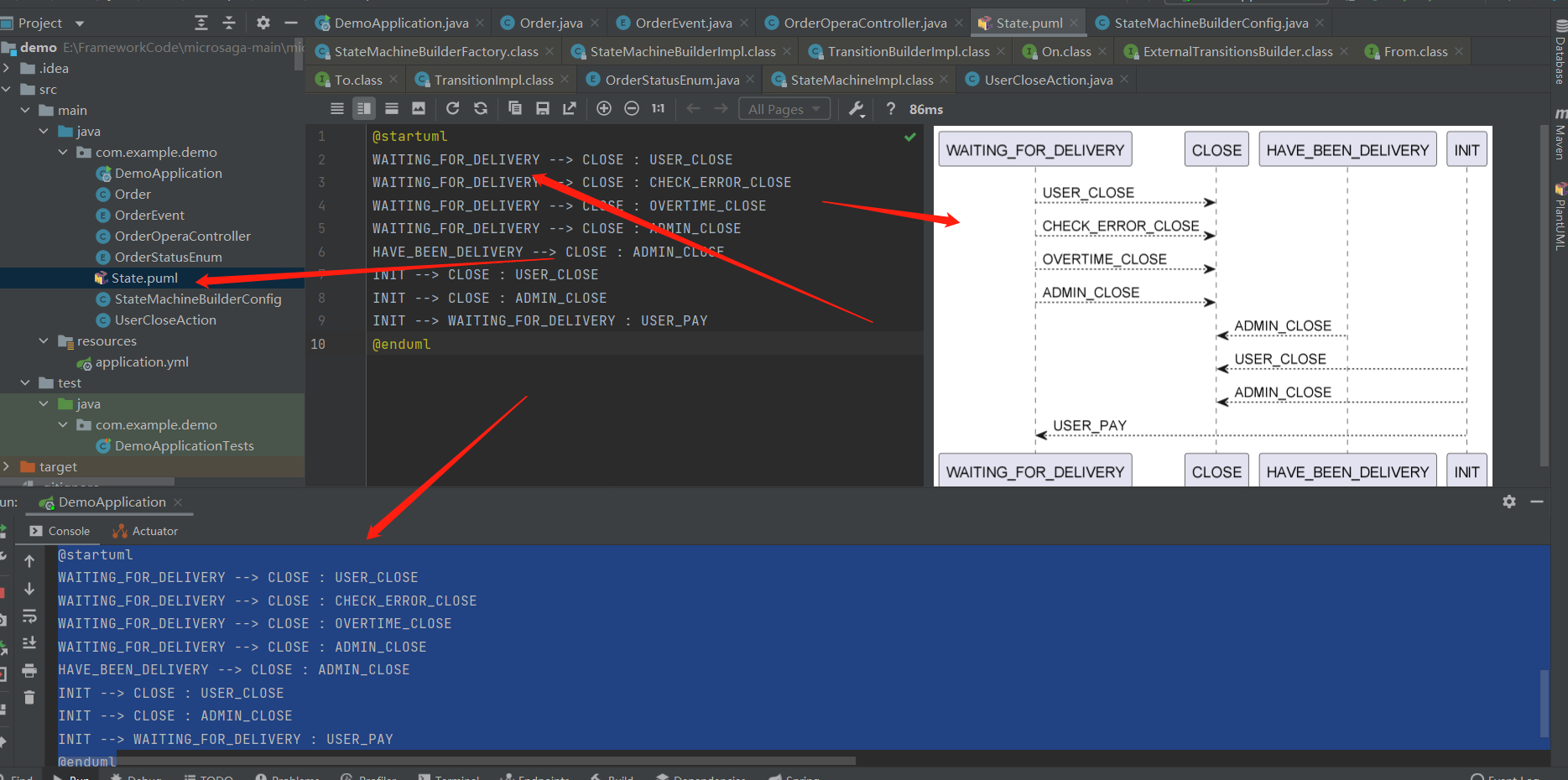This screenshot has height=780, width=1568.
Task: Collapse the resources folder
Action: [x=44, y=341]
